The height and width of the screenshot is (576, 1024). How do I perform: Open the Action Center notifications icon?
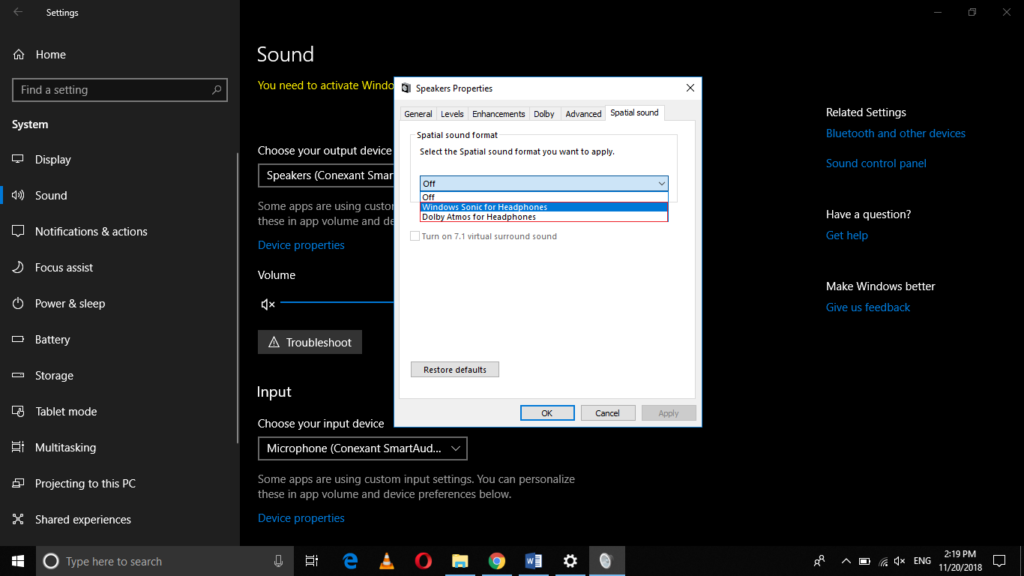point(999,561)
